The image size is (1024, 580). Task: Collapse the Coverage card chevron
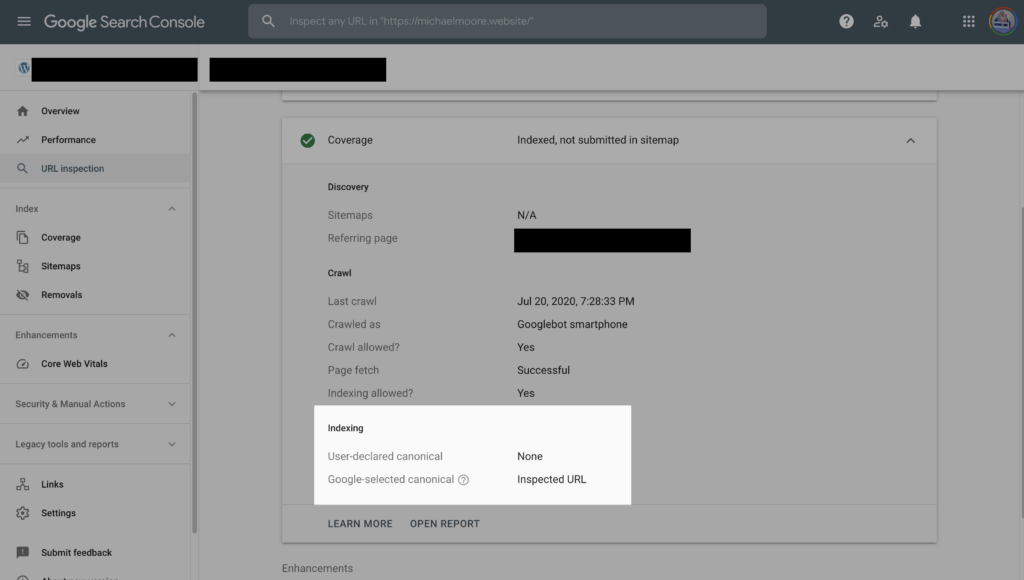[910, 140]
